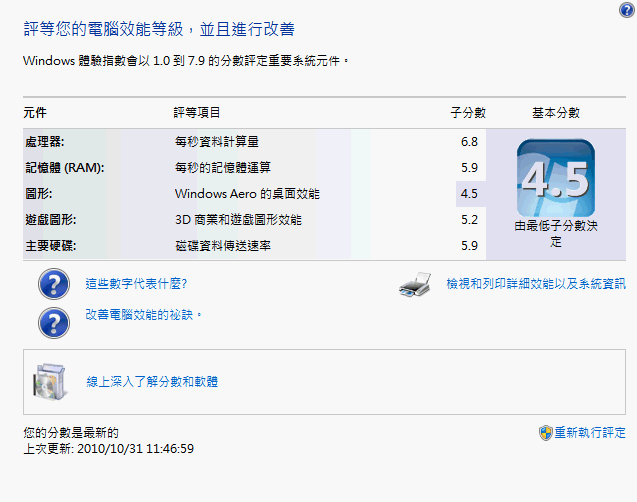Click the printer icon

(415, 284)
